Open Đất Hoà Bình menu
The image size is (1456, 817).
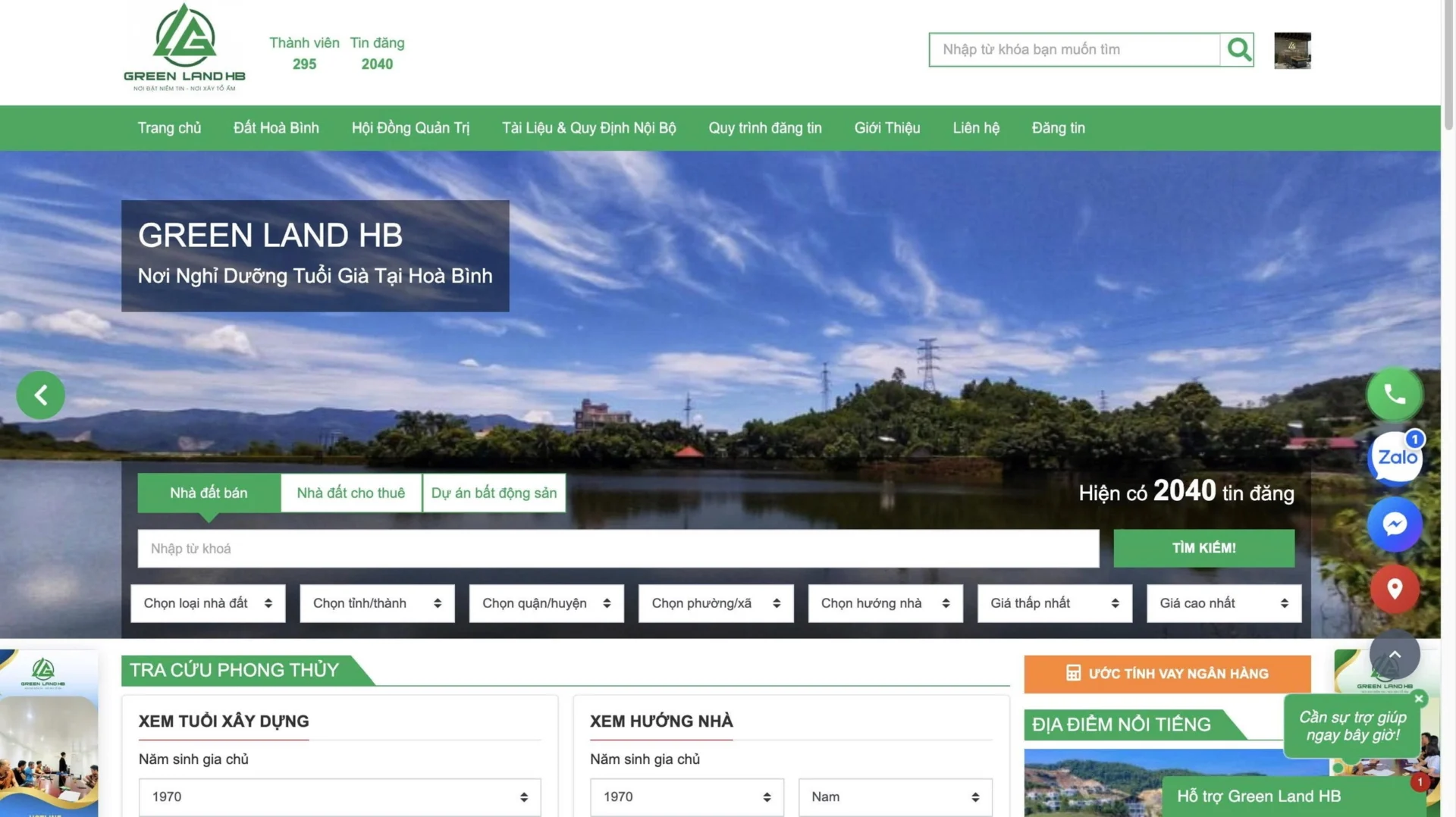click(276, 128)
